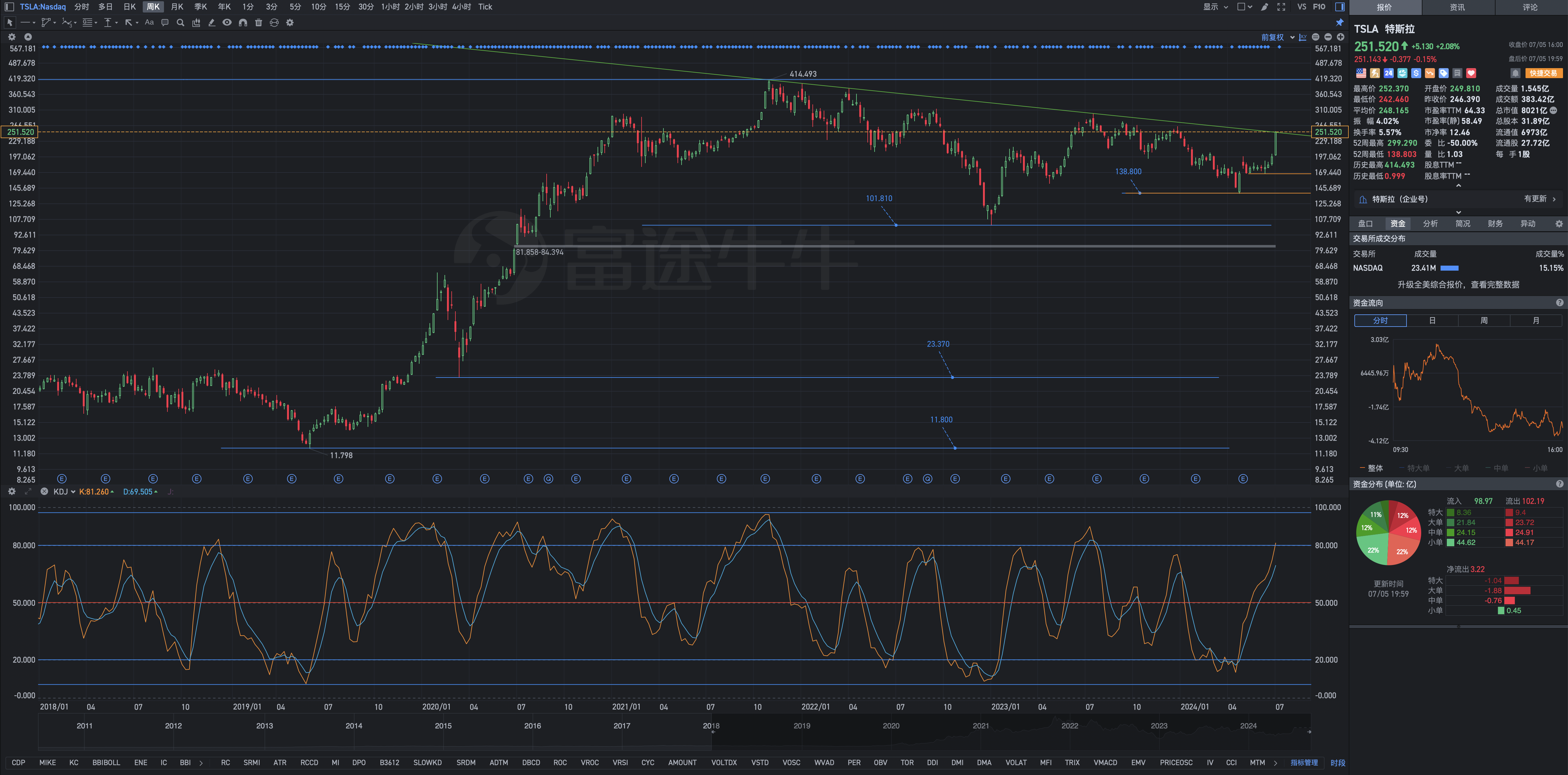Switch the X,Y axis coordinate icon

pos(1303,37)
